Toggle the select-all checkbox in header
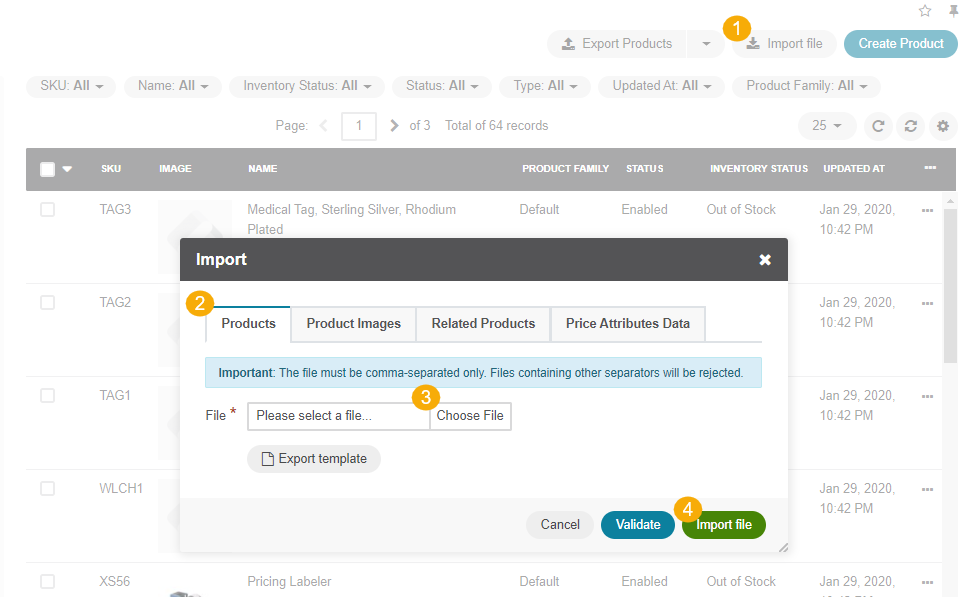974x597 pixels. pyautogui.click(x=48, y=169)
